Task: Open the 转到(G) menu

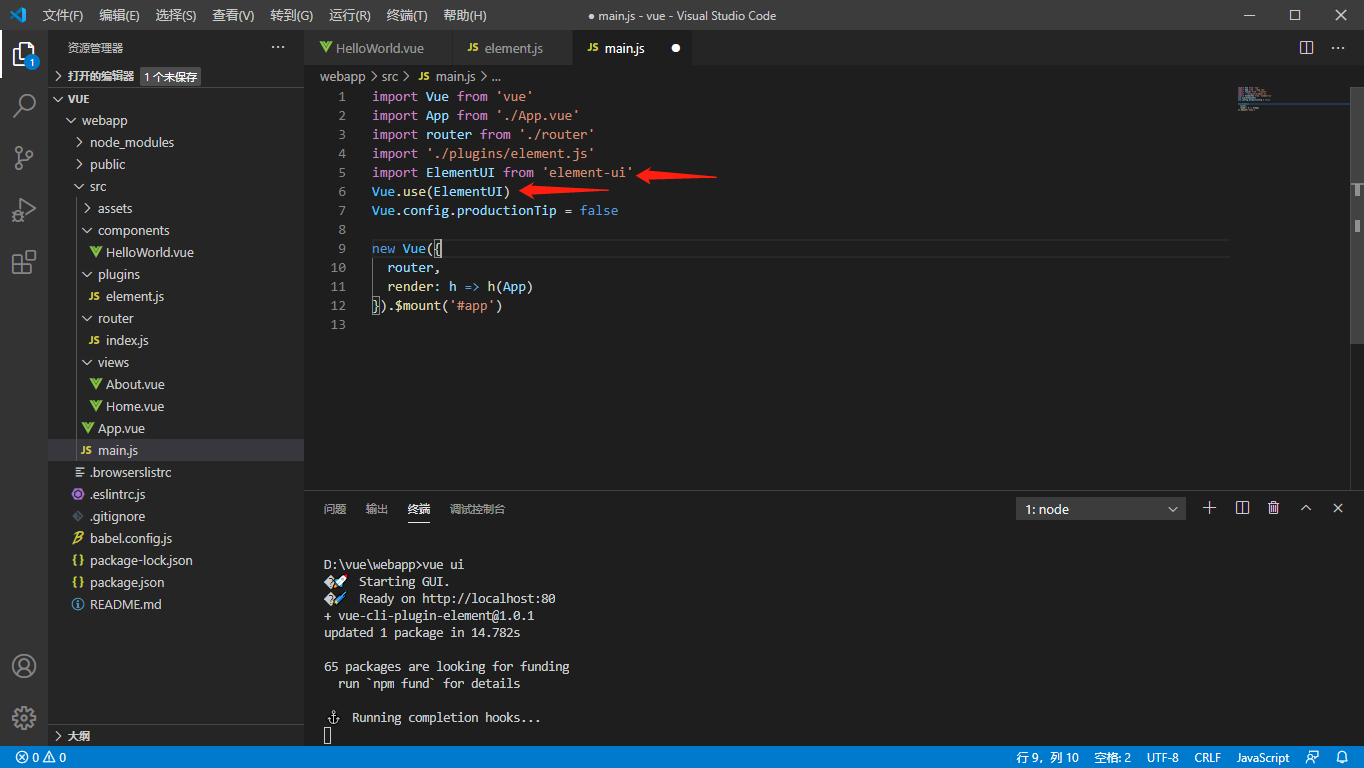Action: [291, 15]
